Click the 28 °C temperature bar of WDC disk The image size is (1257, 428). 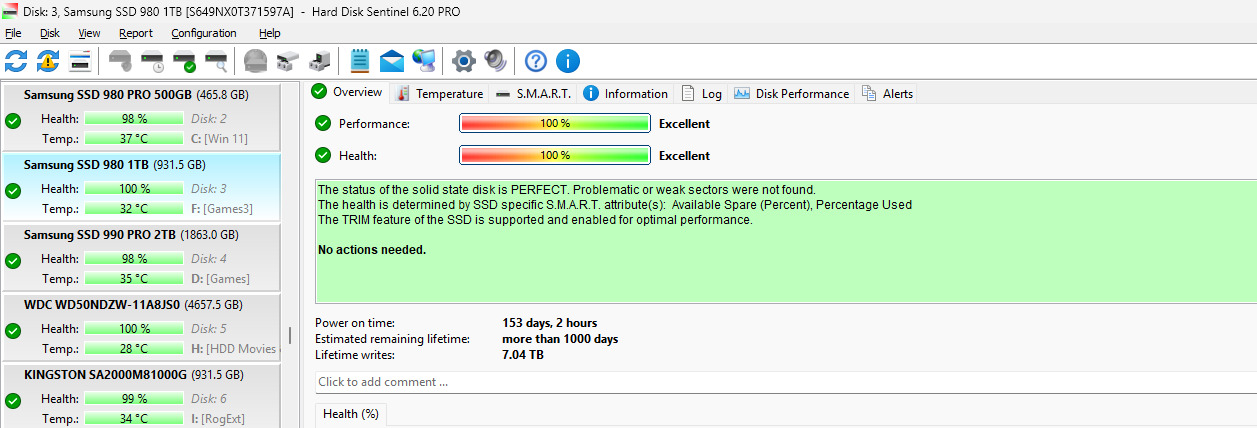(134, 349)
